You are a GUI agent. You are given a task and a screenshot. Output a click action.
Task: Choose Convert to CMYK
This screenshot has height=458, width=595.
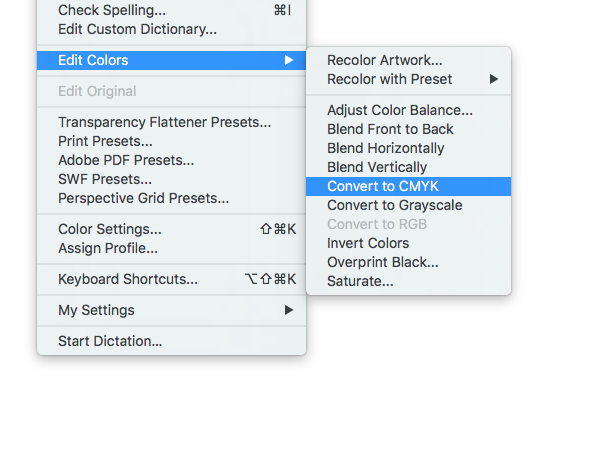coord(408,186)
